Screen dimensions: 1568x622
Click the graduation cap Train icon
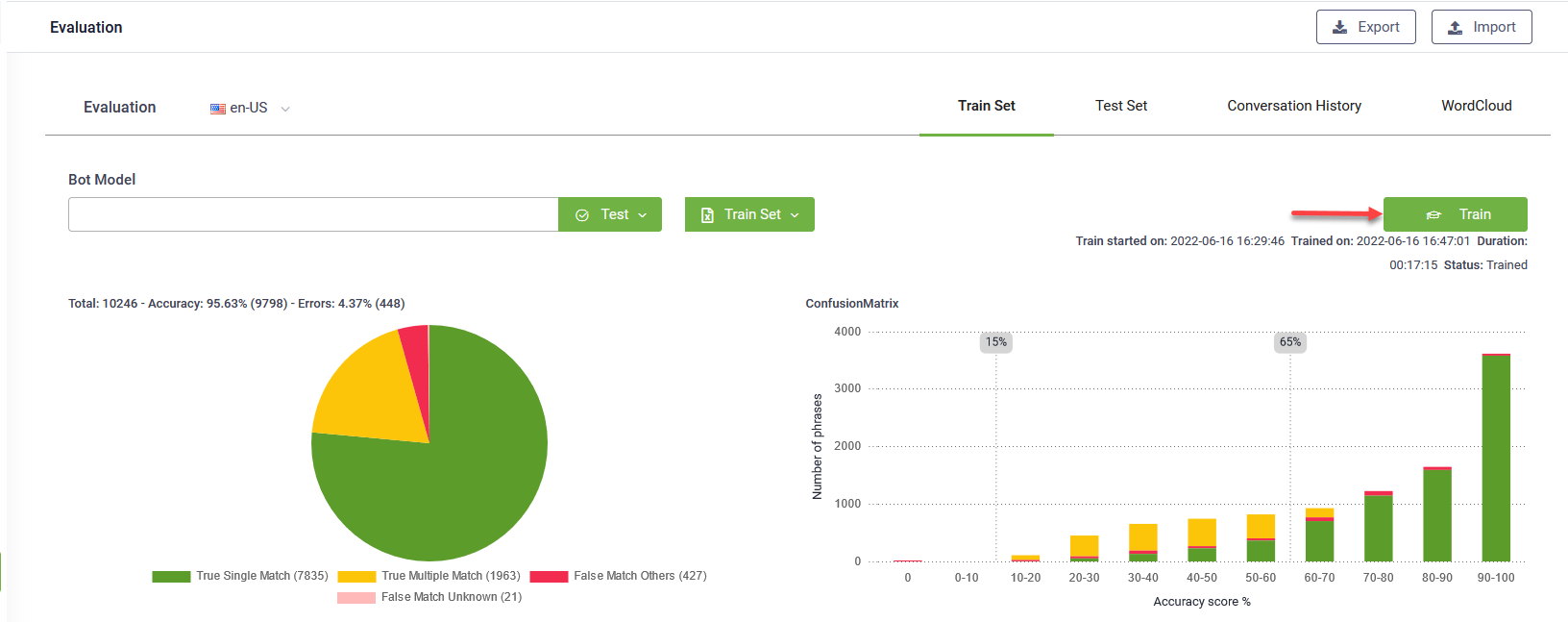[1433, 215]
